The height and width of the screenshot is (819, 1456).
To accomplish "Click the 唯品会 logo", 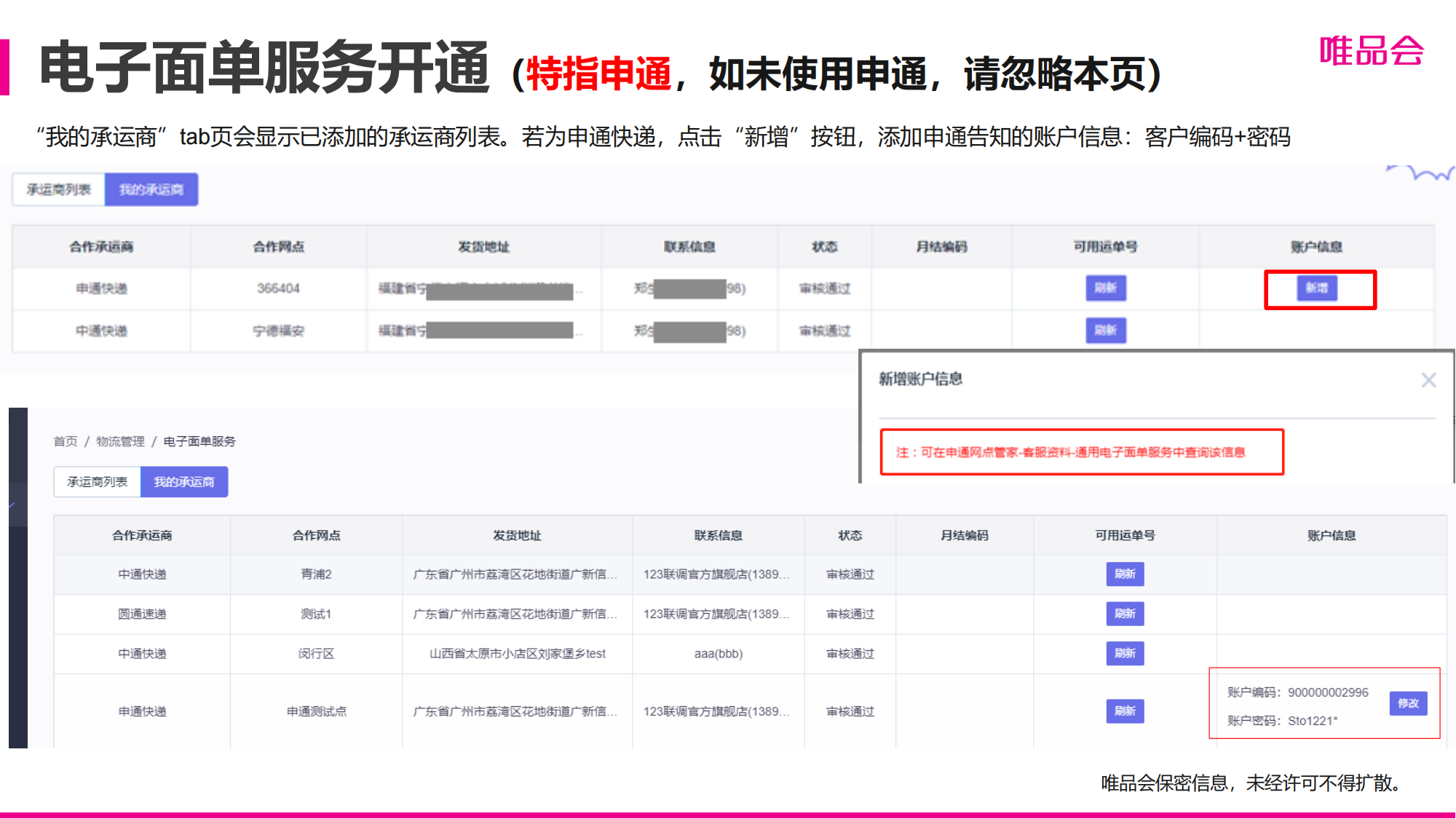I will point(1372,51).
